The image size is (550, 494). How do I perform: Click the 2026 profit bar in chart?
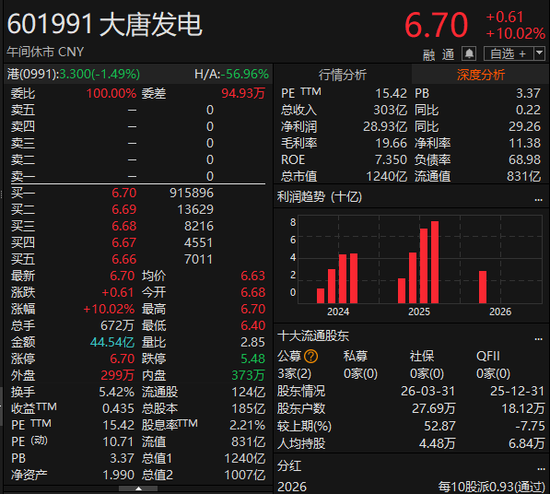pyautogui.click(x=483, y=287)
